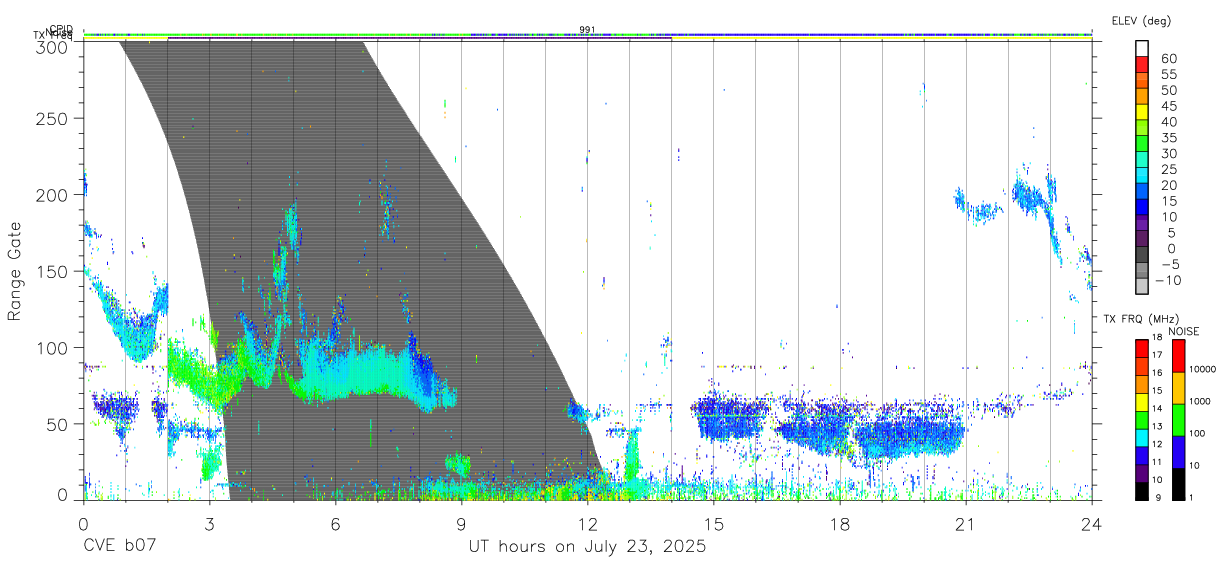Click the -5 label on ELEV colorbar
1228x567 pixels.
(x=1173, y=264)
